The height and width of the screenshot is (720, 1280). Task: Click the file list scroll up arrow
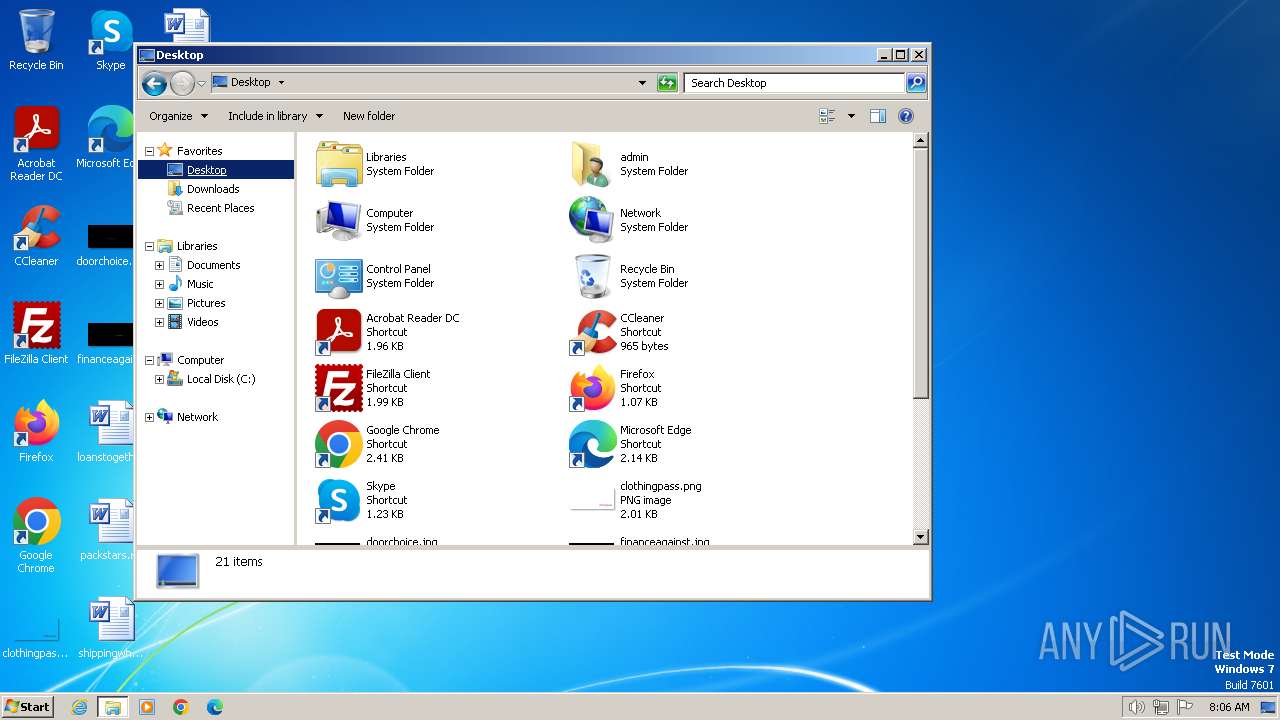921,142
